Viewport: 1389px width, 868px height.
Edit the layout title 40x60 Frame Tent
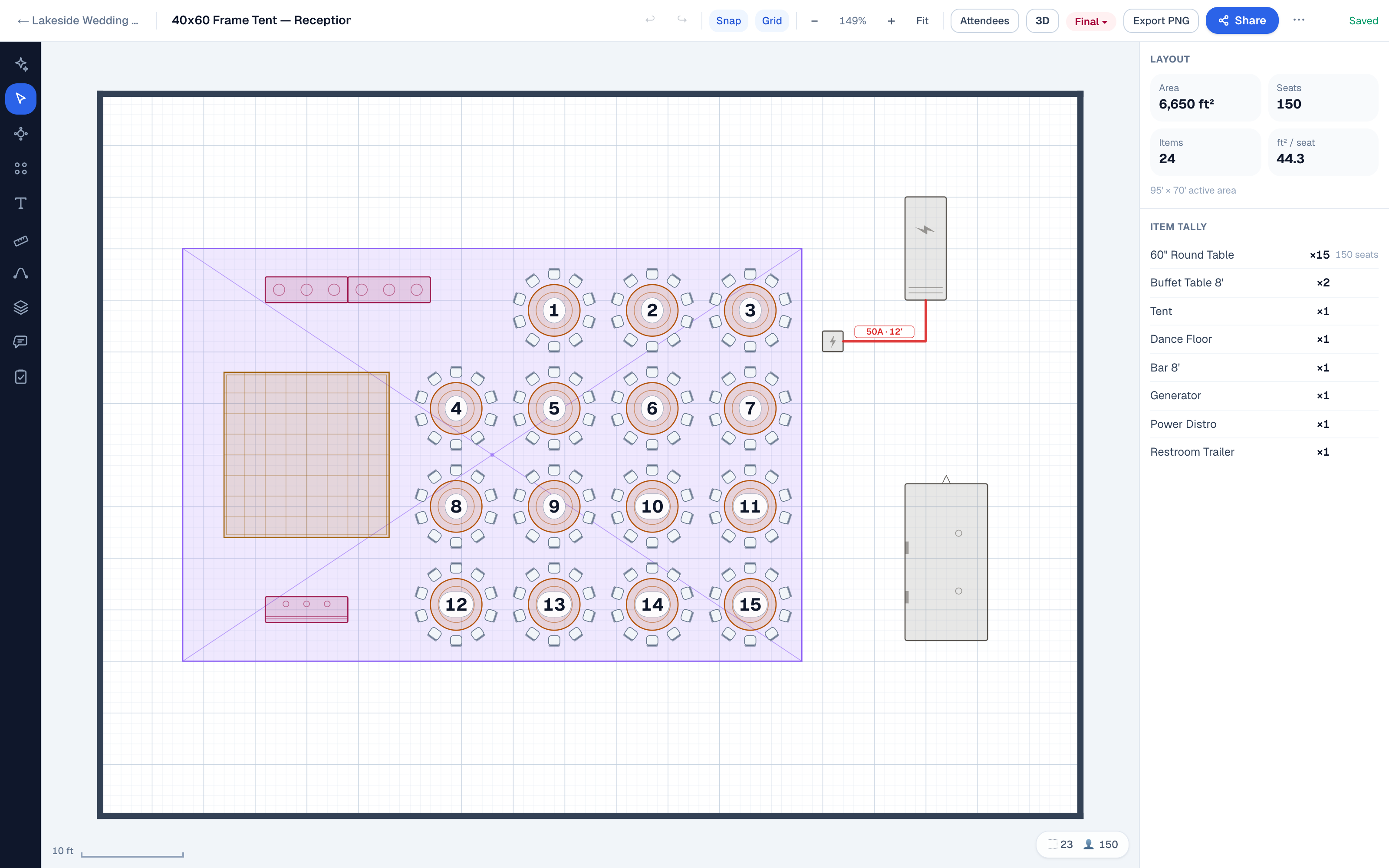(x=261, y=20)
